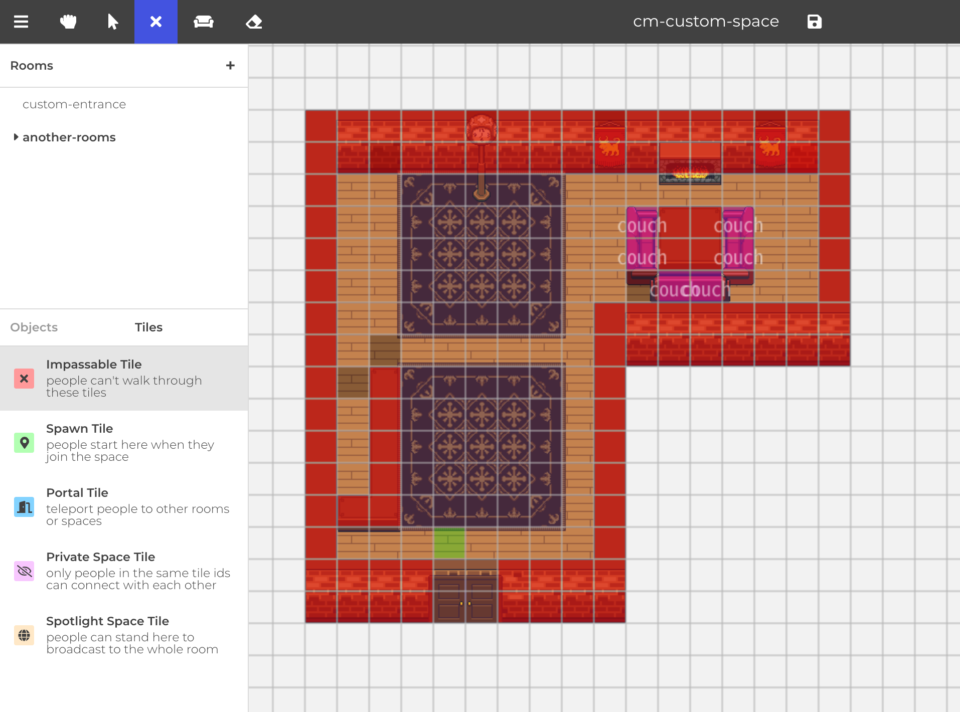Activate the tile effects (X) tool

tap(155, 22)
